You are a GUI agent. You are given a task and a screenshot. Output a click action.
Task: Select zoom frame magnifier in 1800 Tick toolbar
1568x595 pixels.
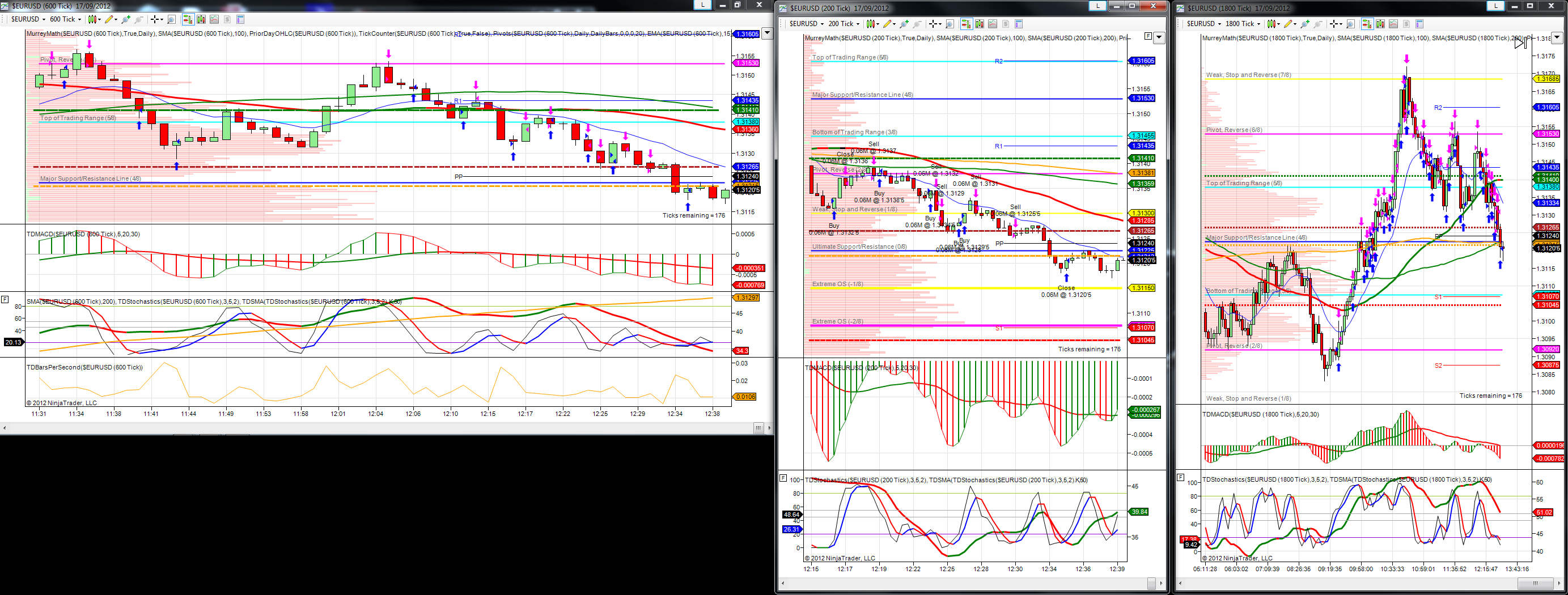tap(1351, 24)
